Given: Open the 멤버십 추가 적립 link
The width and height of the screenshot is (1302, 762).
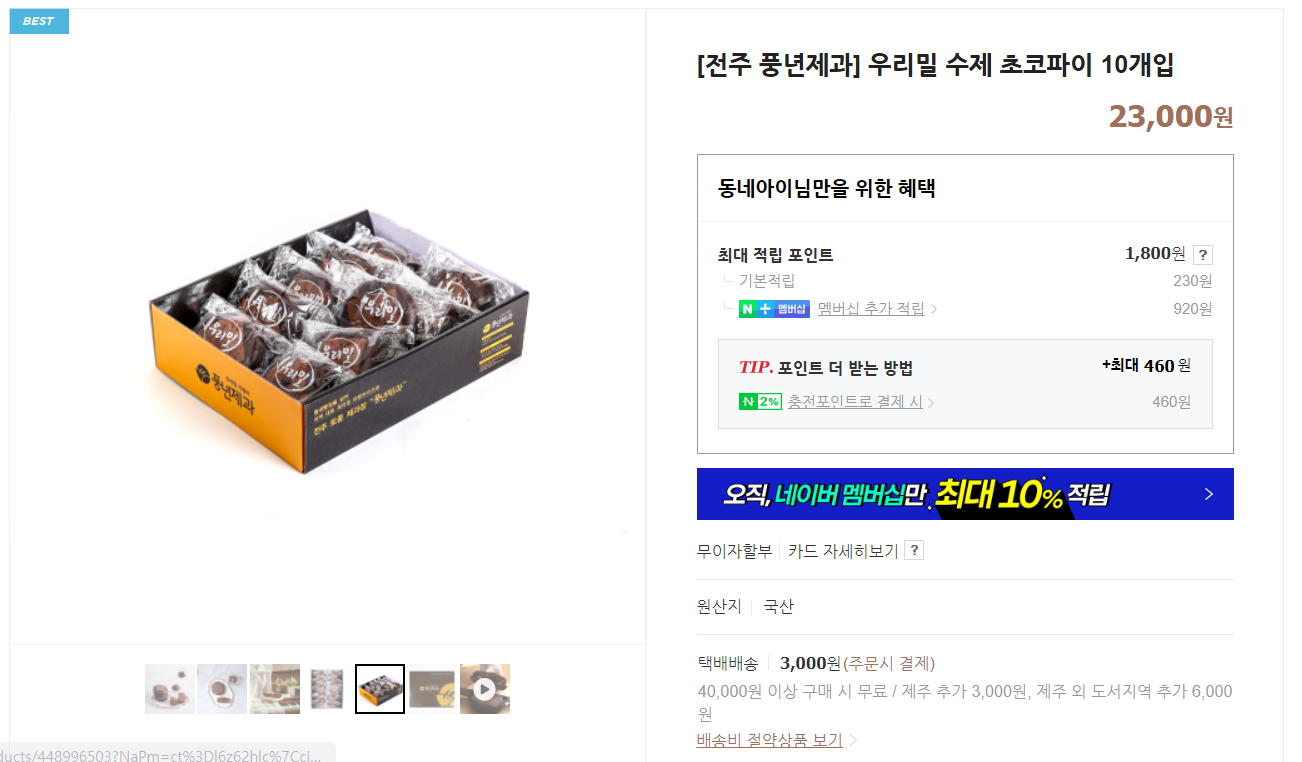Looking at the screenshot, I should pos(871,309).
